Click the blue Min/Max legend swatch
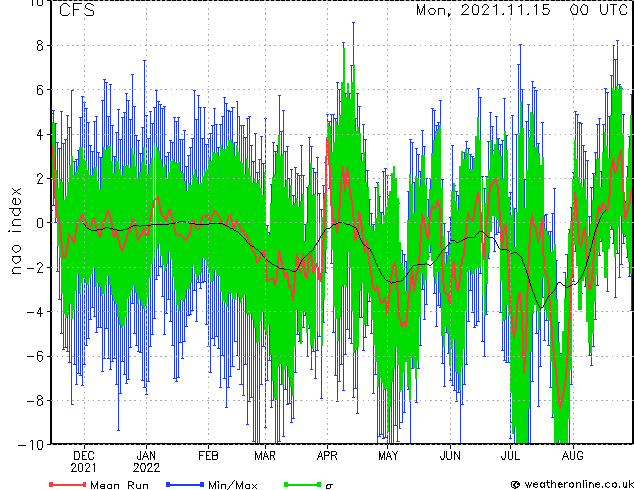 (x=185, y=484)
